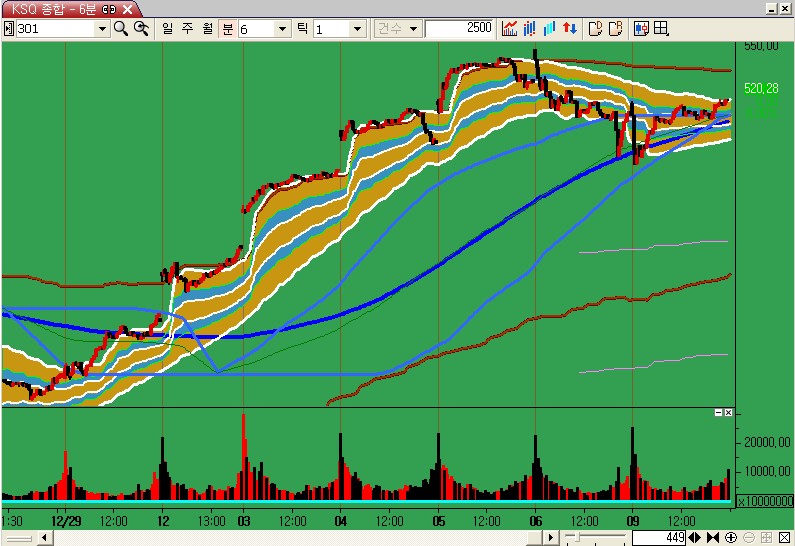The height and width of the screenshot is (546, 795).
Task: Click the second magnifier icon with arrow
Action: [x=141, y=28]
